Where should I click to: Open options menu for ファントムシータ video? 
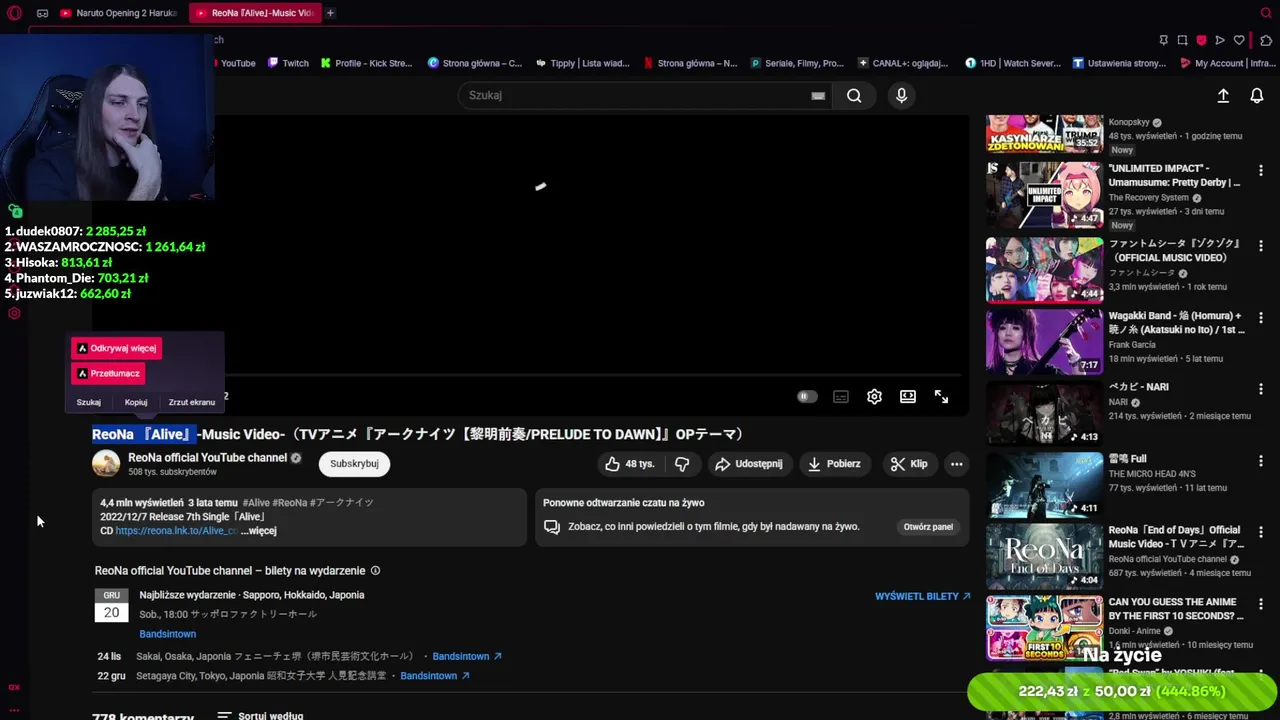(1260, 246)
